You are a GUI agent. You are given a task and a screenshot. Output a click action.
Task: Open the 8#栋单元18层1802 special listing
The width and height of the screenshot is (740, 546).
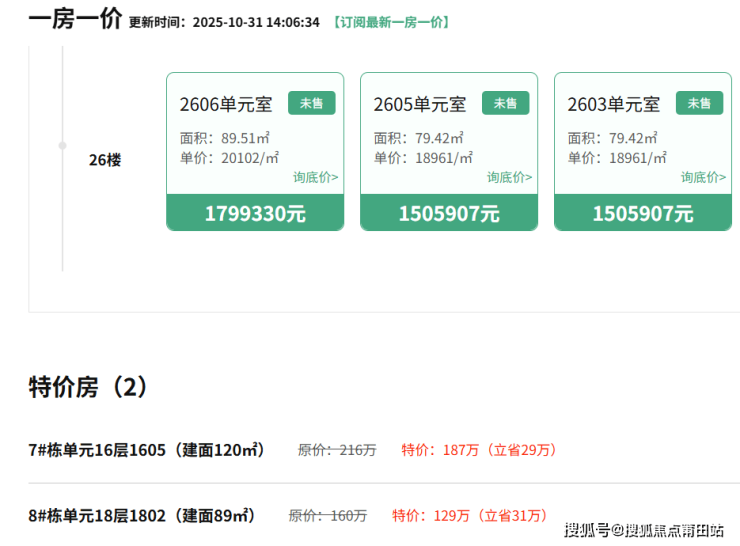(x=142, y=516)
